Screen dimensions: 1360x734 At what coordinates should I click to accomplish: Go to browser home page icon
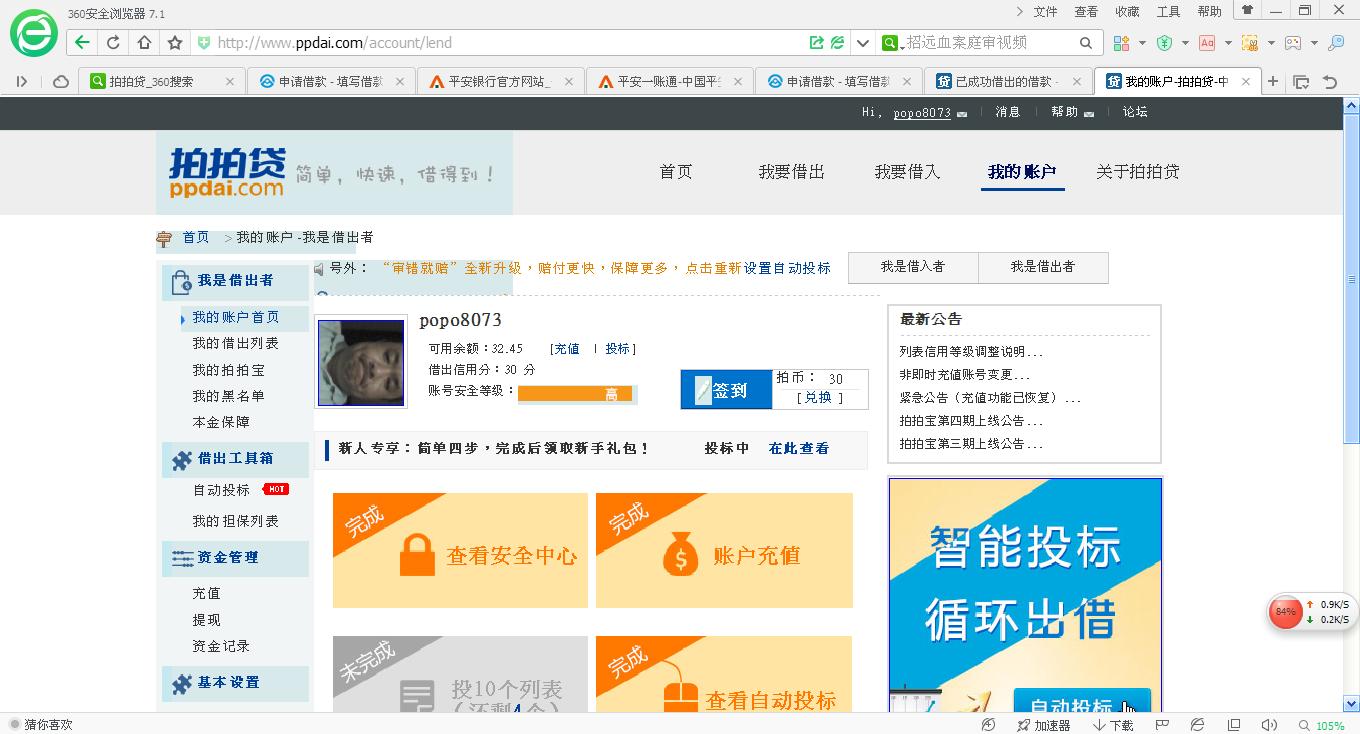(144, 43)
